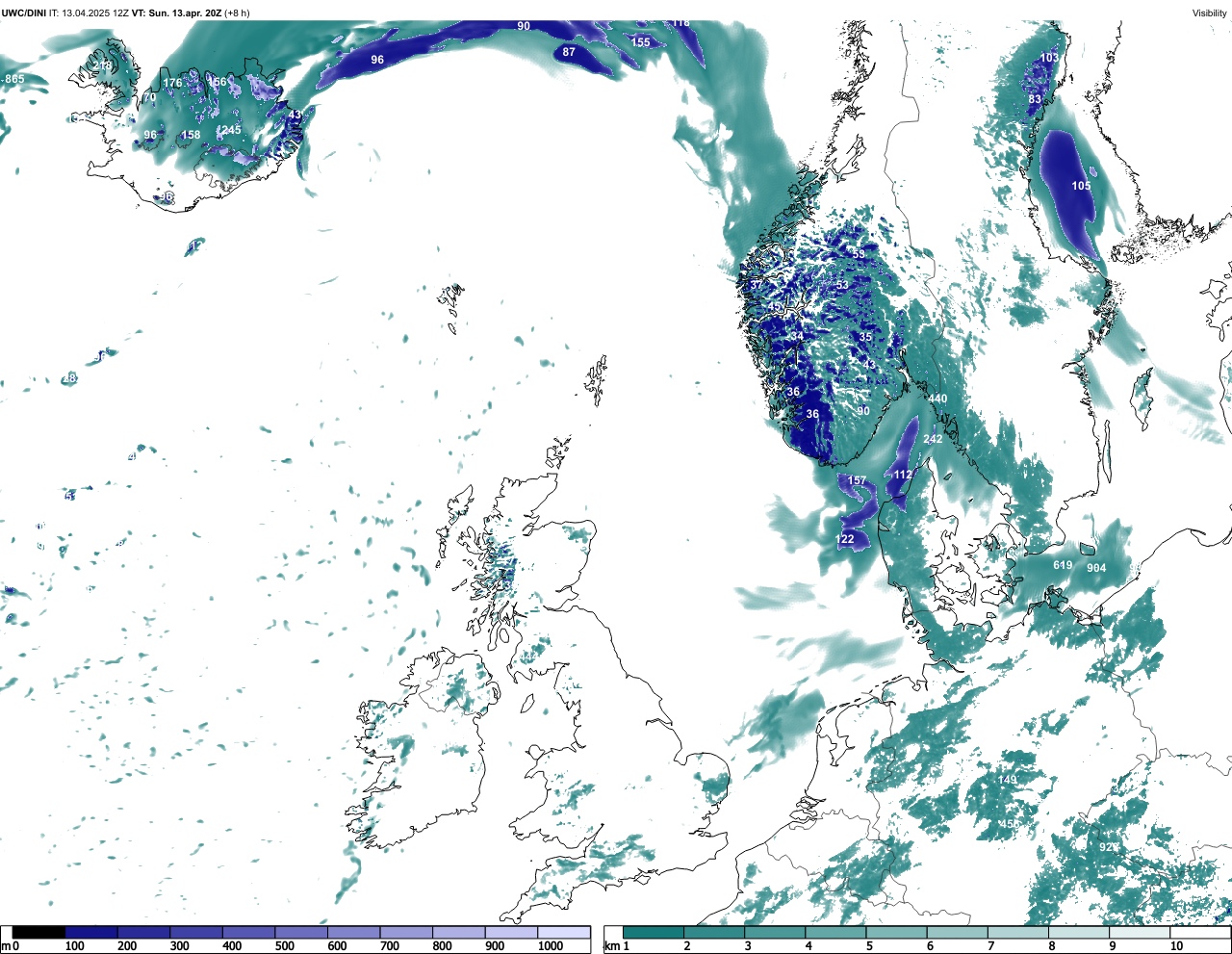
Task: Select the 5–6 km legend swatch
Action: coord(897,932)
